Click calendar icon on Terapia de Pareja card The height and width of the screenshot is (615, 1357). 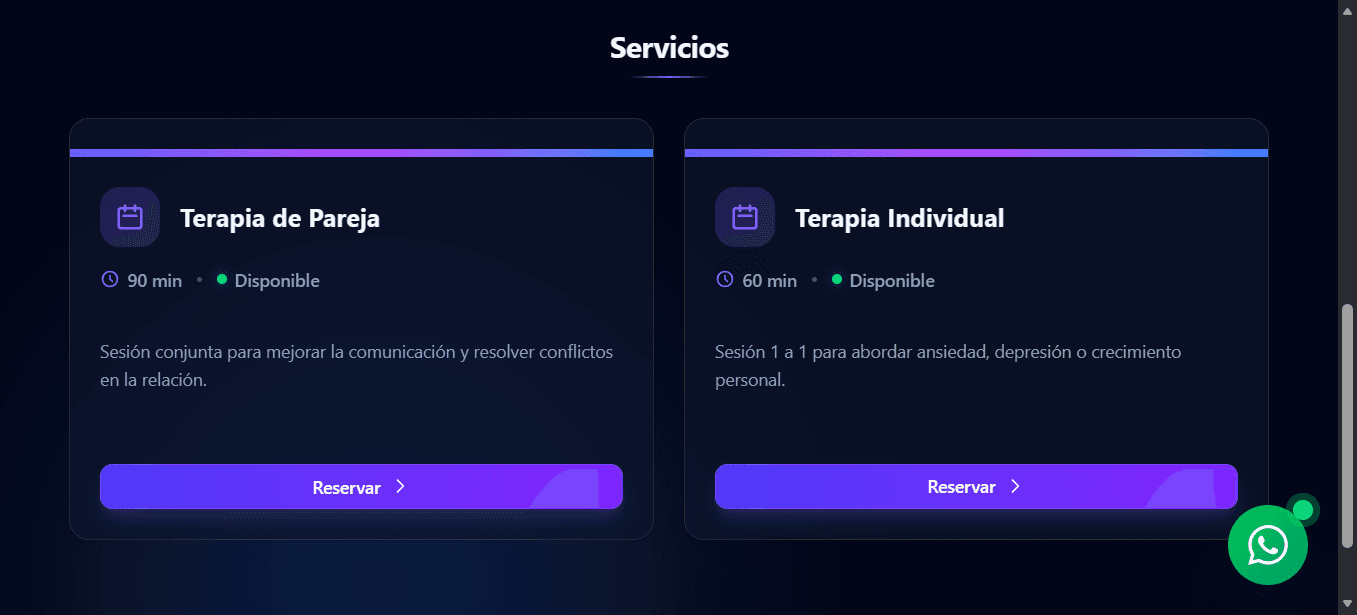point(130,217)
